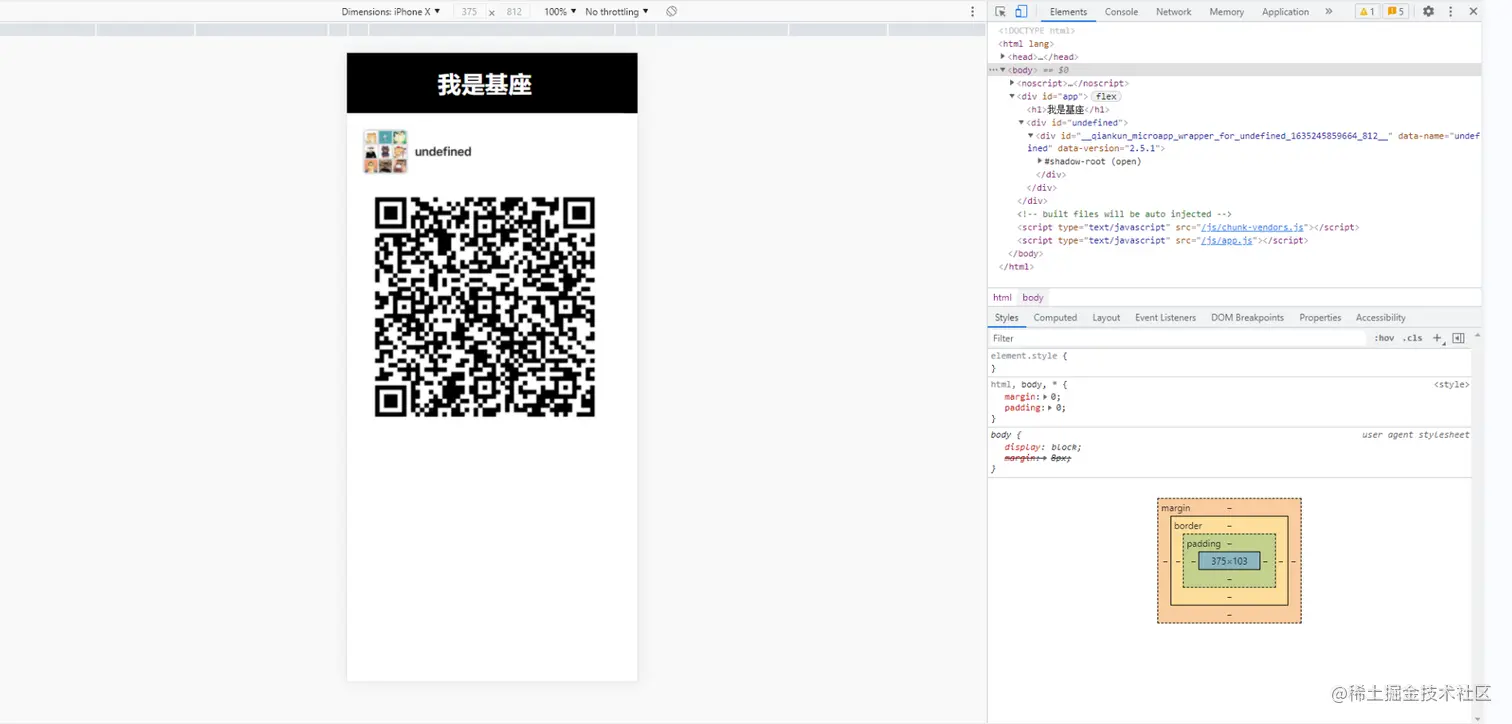This screenshot has width=1512, height=724.
Task: Select the Layout pane tab
Action: pyautogui.click(x=1106, y=318)
